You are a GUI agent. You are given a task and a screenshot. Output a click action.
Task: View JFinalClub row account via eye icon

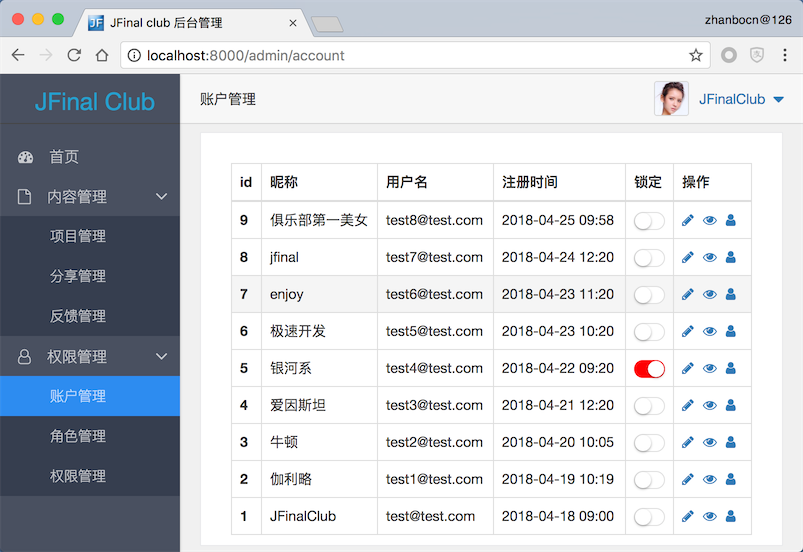coord(709,516)
